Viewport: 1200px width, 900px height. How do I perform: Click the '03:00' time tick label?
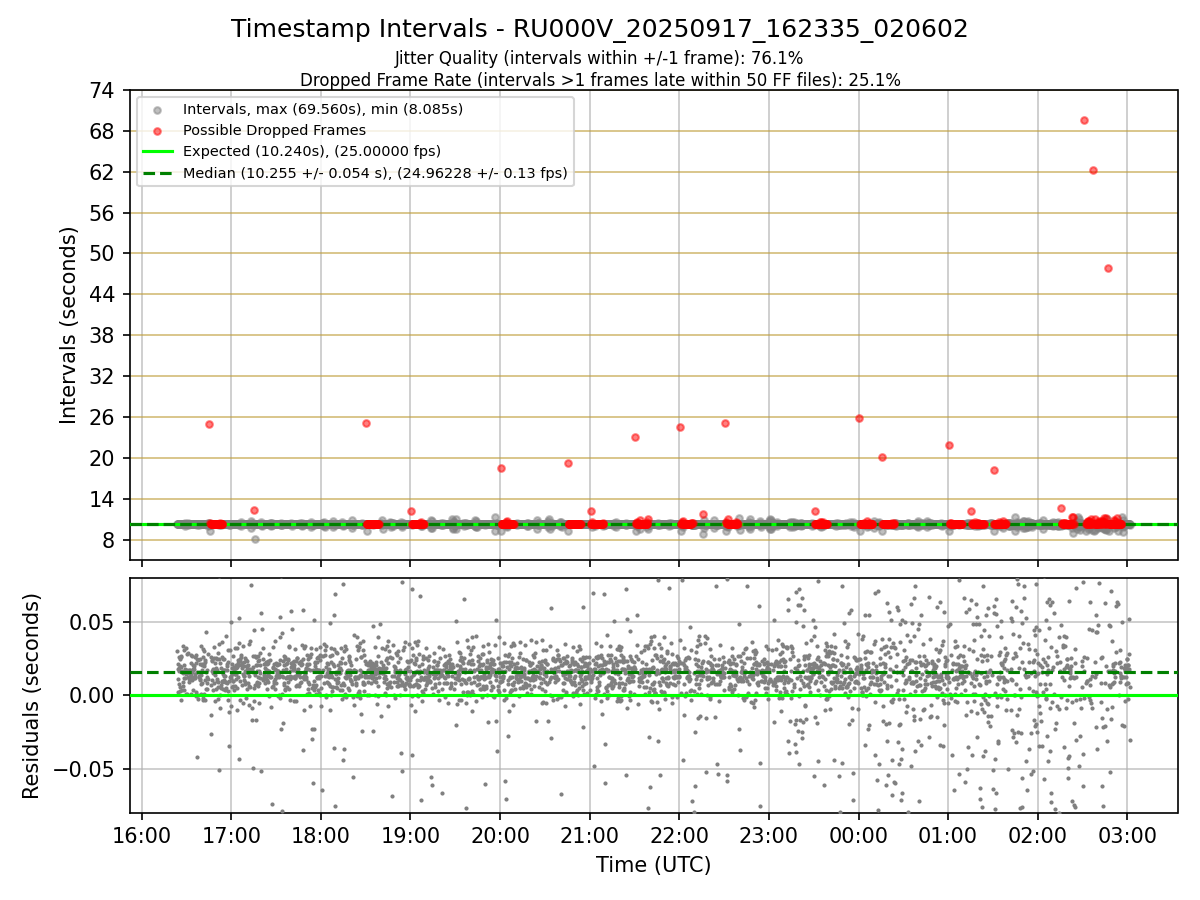pos(1128,835)
